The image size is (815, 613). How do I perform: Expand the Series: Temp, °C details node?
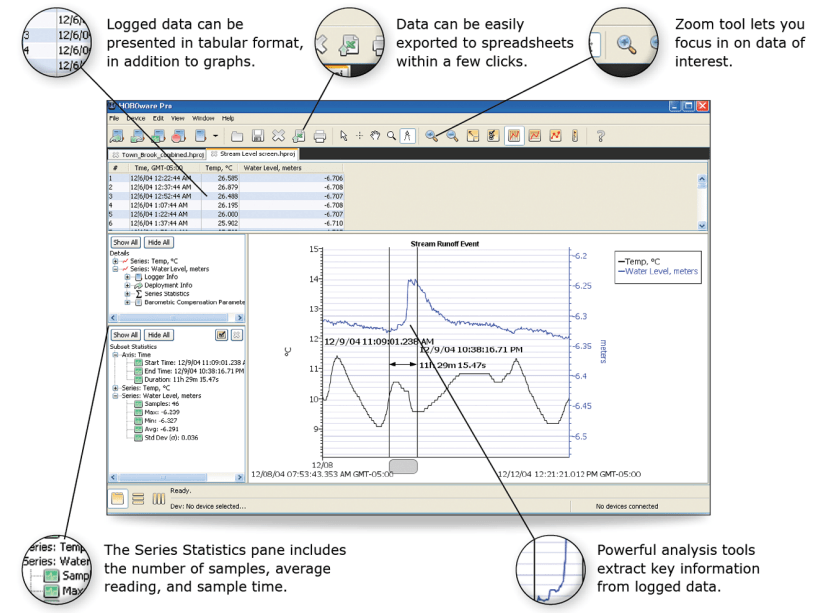pyautogui.click(x=115, y=261)
